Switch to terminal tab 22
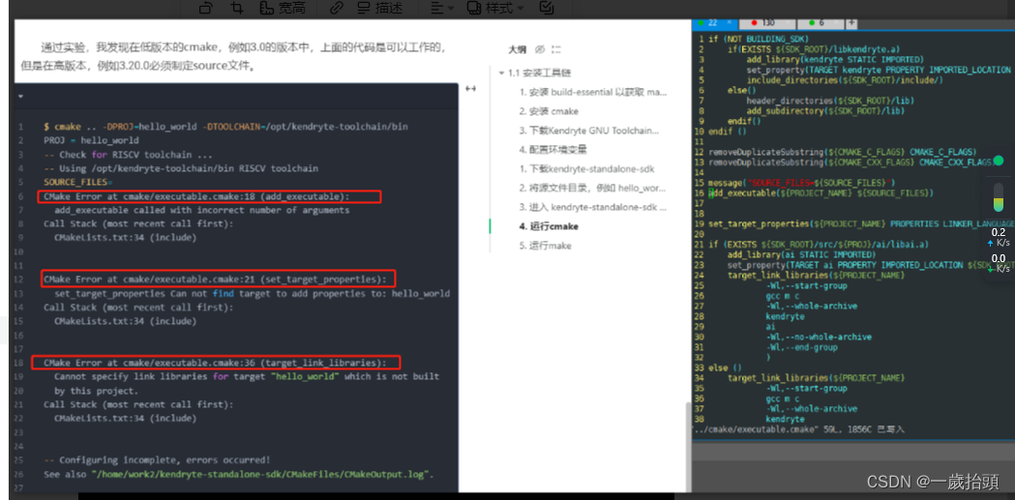The height and width of the screenshot is (500, 1015). tap(713, 23)
